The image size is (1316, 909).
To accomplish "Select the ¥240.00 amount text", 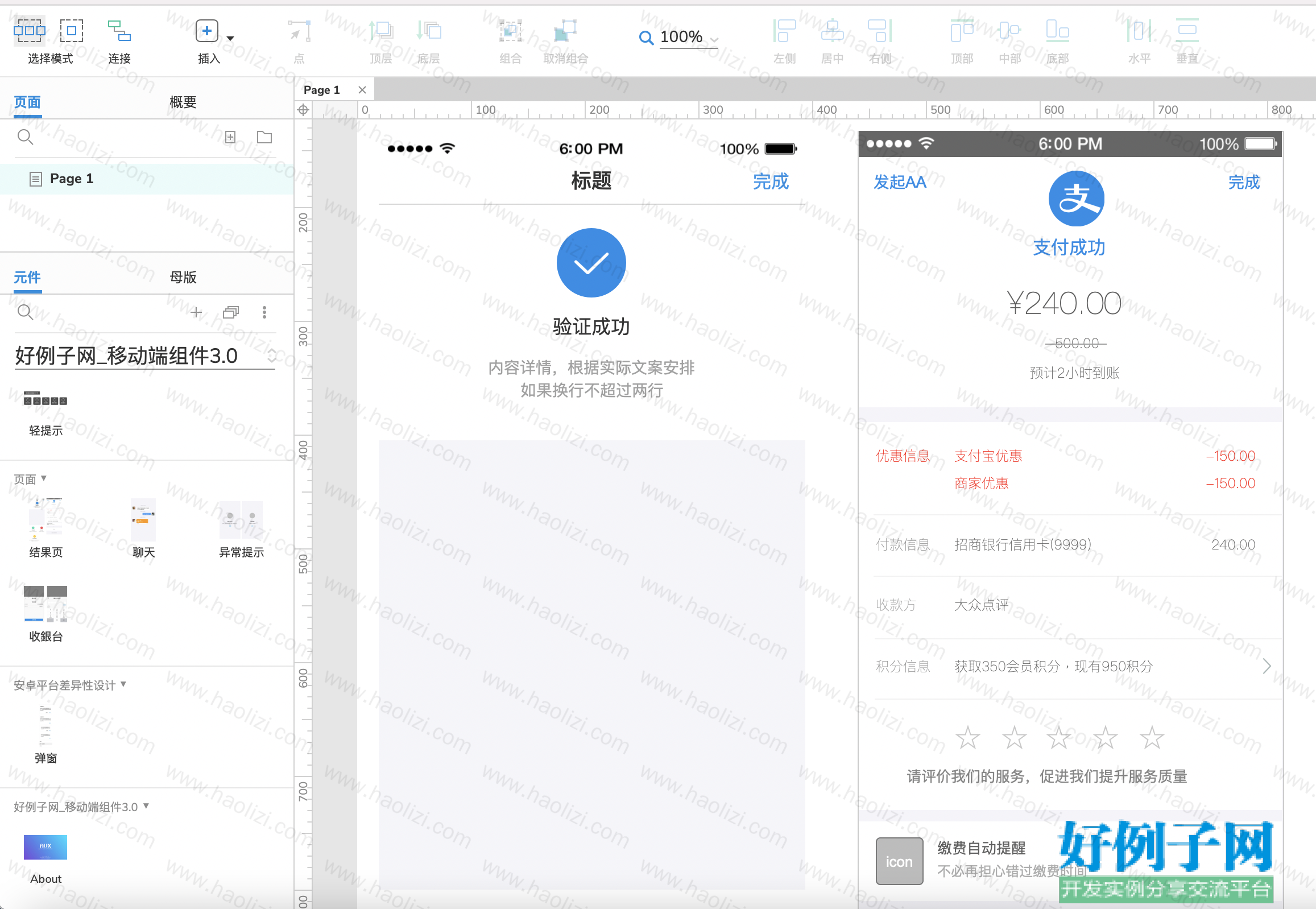I will point(1063,303).
